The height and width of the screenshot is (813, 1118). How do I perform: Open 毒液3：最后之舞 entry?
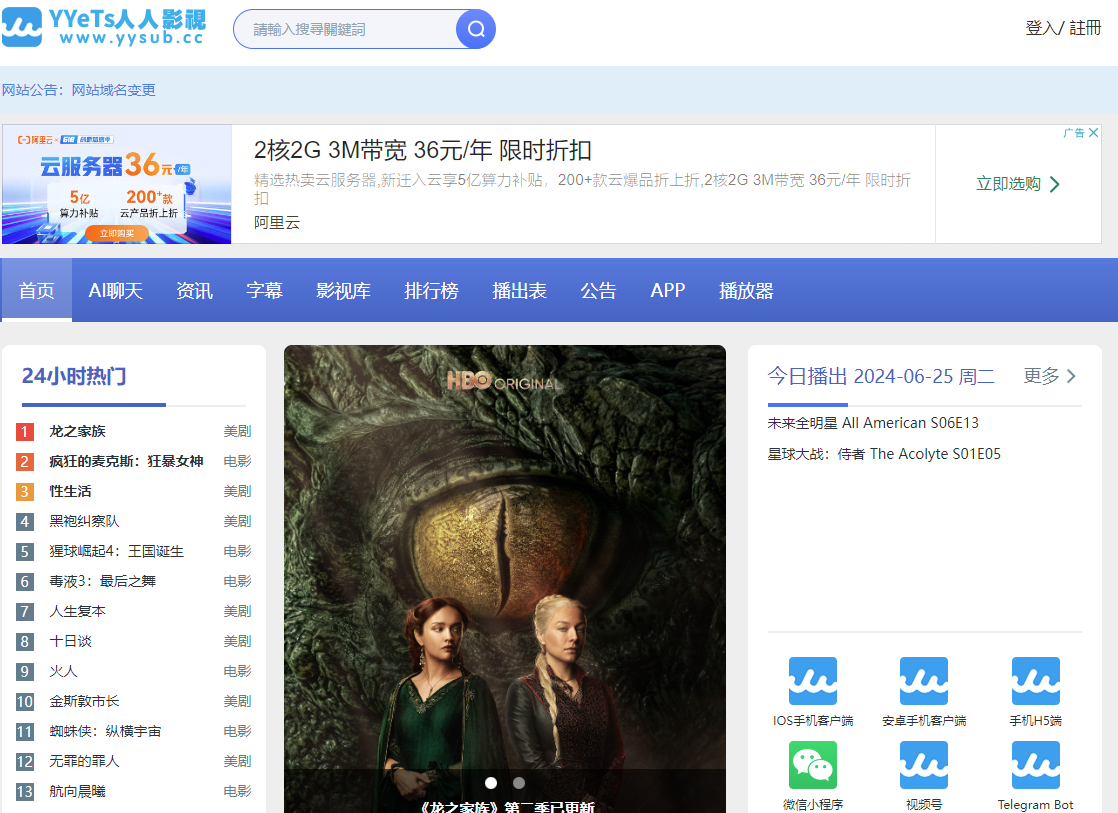102,581
